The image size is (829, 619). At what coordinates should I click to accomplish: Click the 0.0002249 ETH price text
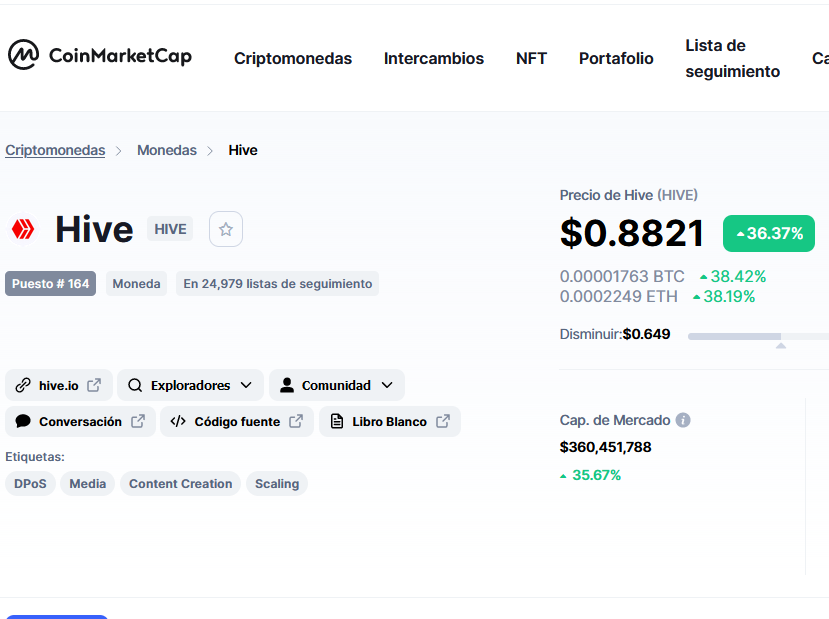click(x=619, y=296)
